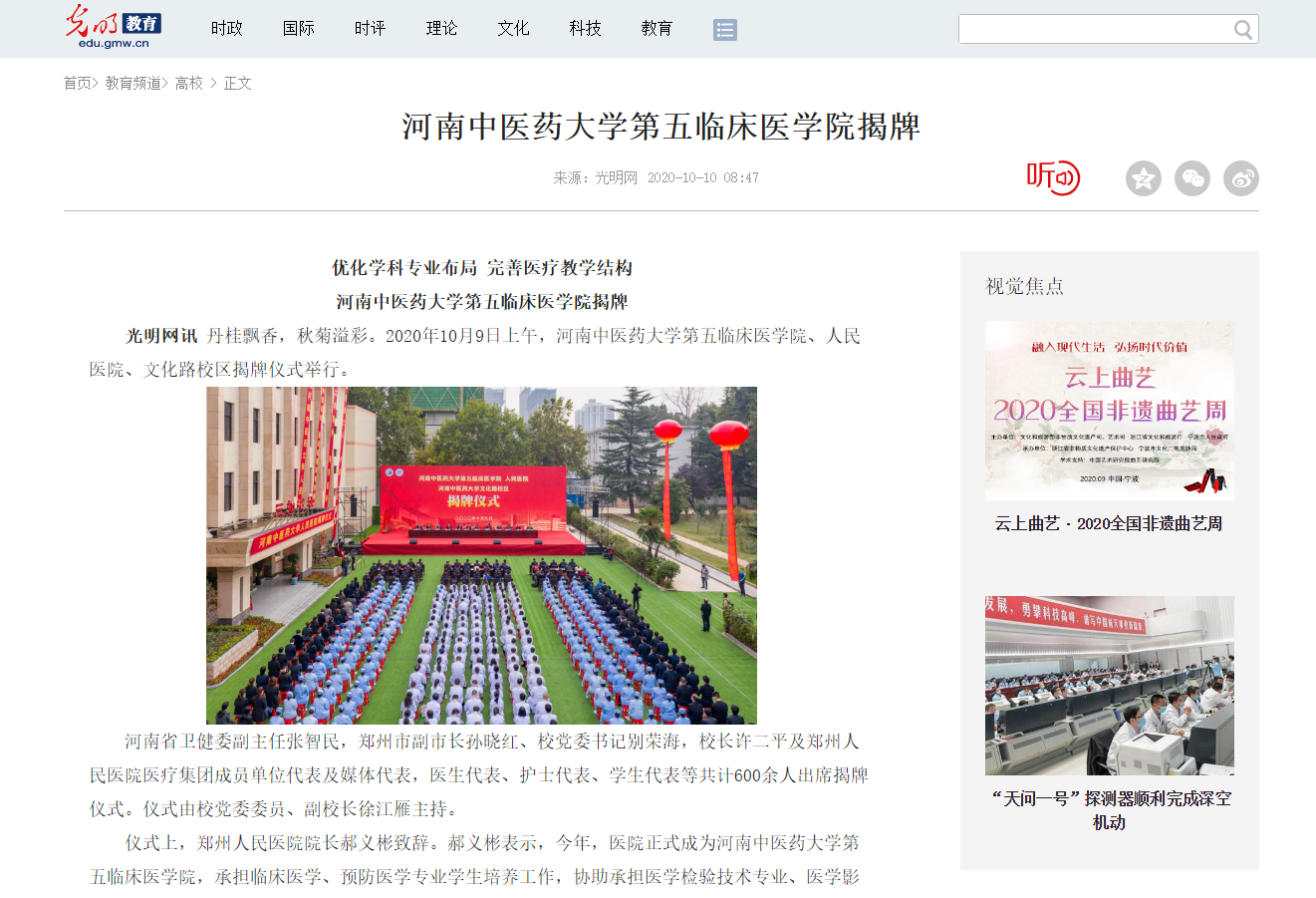Click the search magnifier icon
Screen dimensions: 1316x898
[x=1242, y=30]
